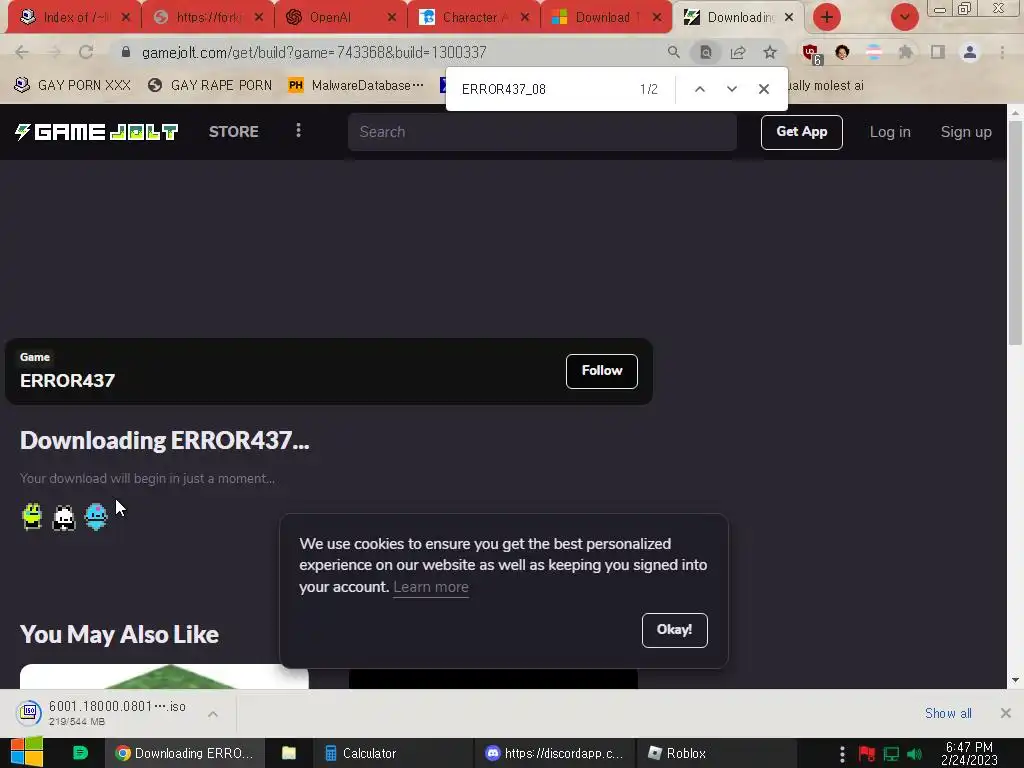Open the Chrome profile avatar
1024x768 pixels.
970,52
